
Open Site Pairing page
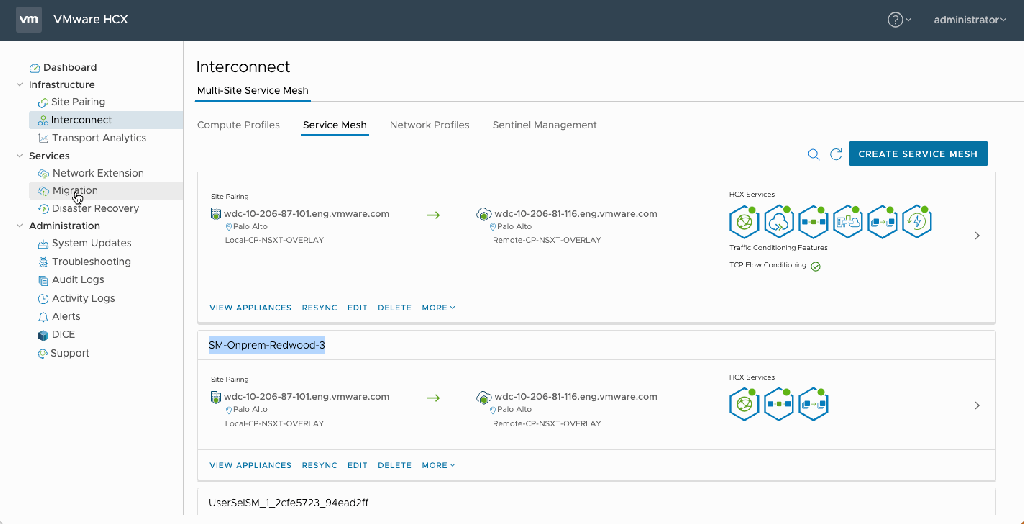pyautogui.click(x=78, y=102)
